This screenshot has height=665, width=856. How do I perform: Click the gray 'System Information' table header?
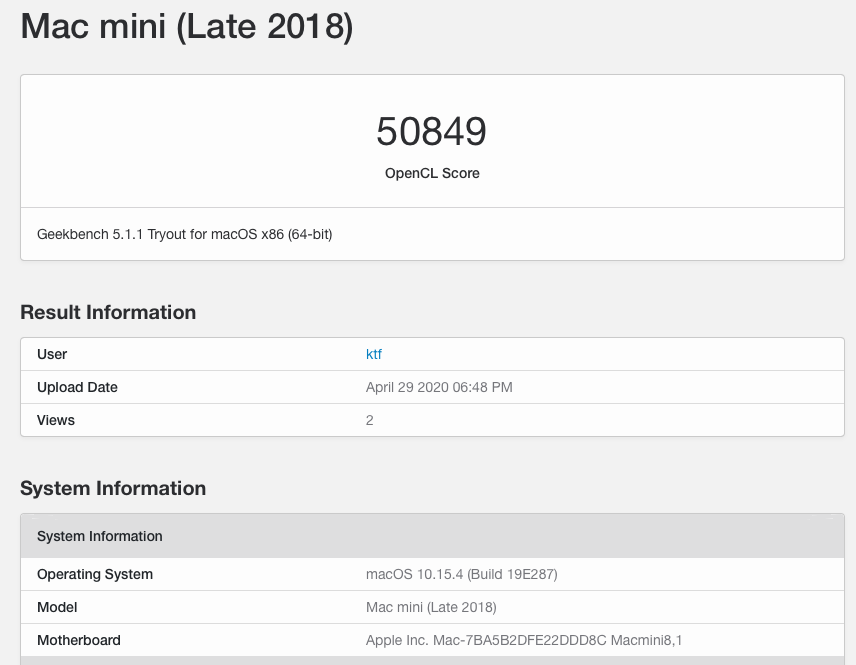coord(432,536)
